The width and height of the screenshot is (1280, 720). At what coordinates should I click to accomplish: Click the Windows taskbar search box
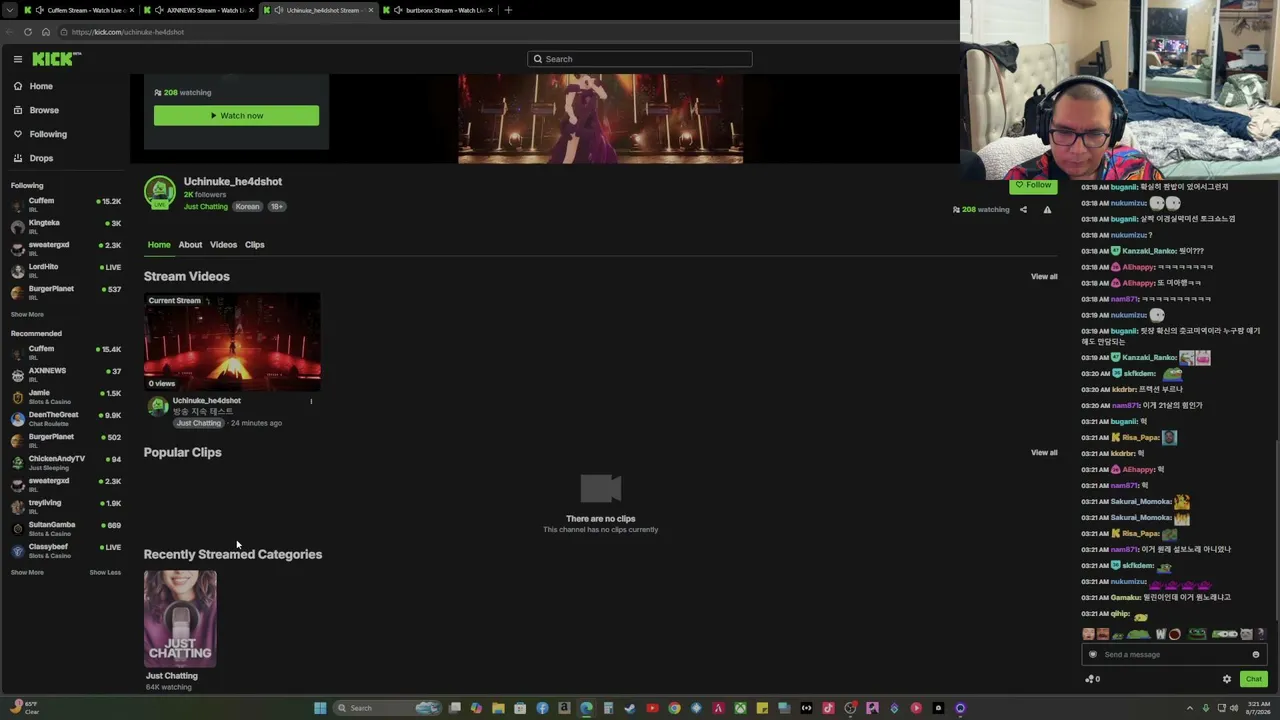(388, 708)
